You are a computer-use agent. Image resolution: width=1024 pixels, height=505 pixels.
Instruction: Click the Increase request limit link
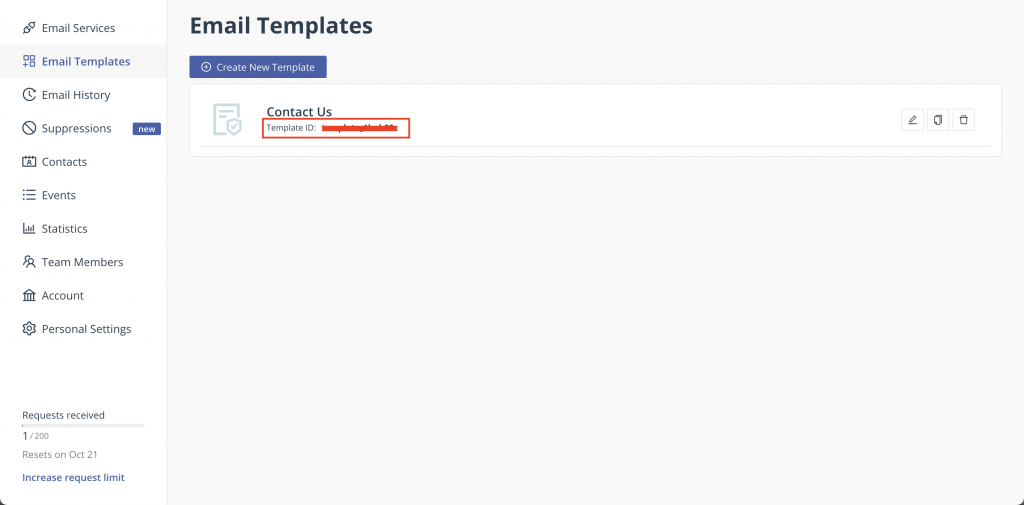(73, 478)
